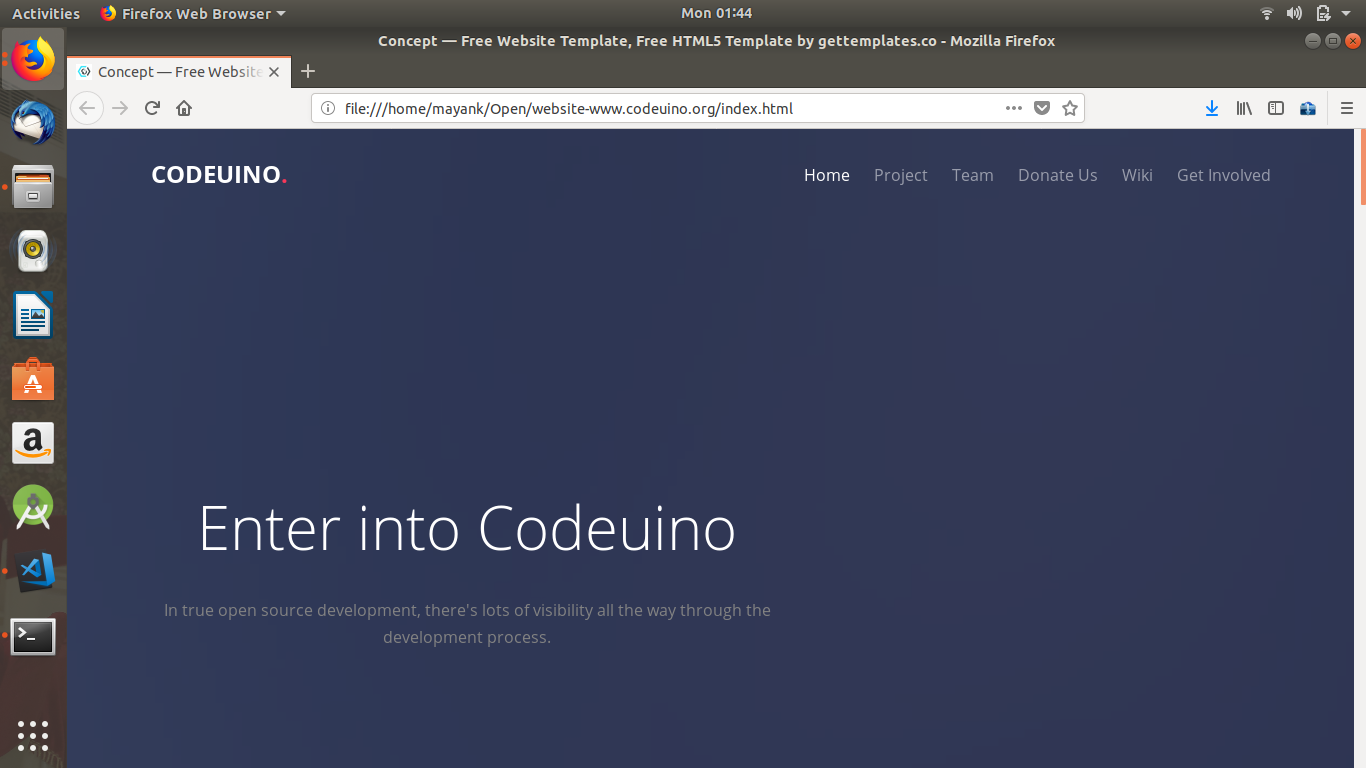Open page actions three-dot menu

click(x=1013, y=108)
